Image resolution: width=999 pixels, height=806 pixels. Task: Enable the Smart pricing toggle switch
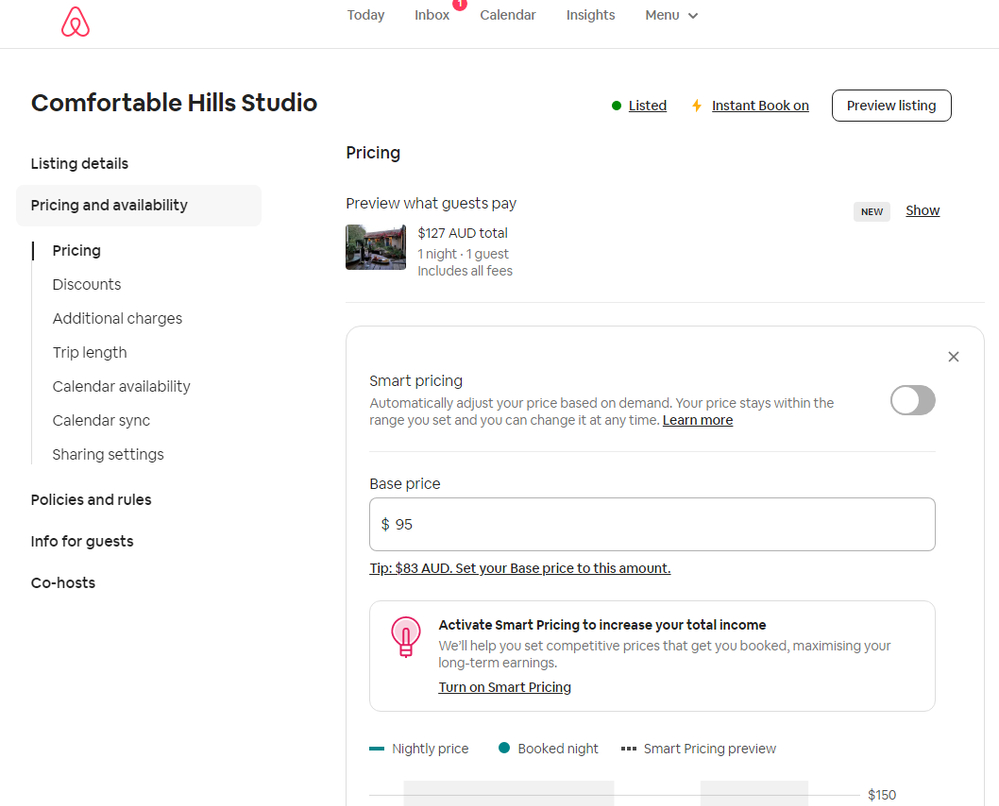pos(912,400)
